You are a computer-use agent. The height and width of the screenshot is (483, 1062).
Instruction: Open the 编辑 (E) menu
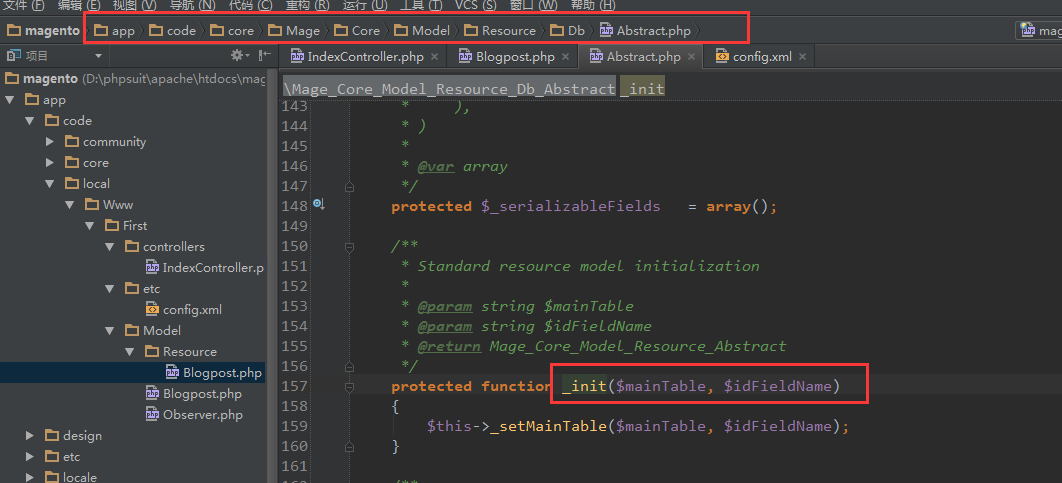pos(79,5)
